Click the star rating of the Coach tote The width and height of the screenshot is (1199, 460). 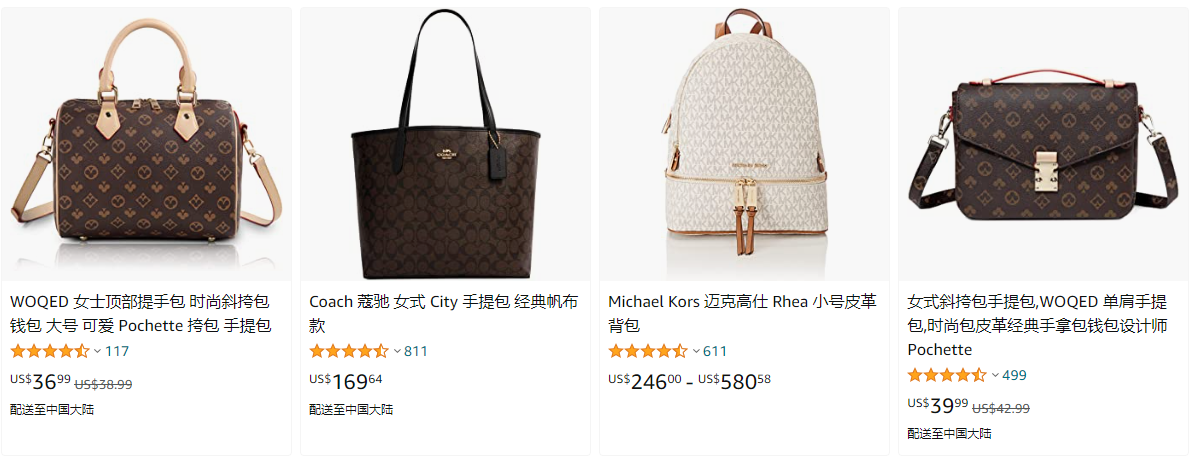point(349,351)
